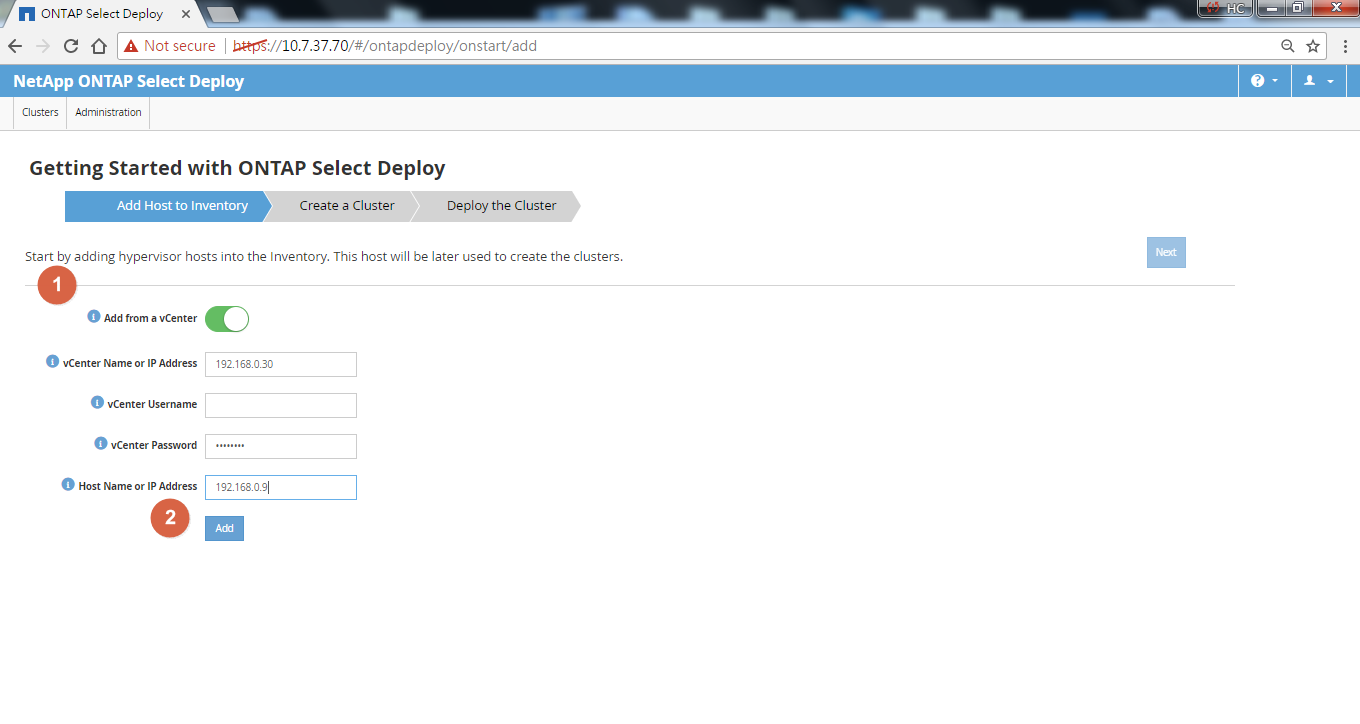The height and width of the screenshot is (724, 1360).
Task: Click the browser Forward arrow
Action: (43, 46)
